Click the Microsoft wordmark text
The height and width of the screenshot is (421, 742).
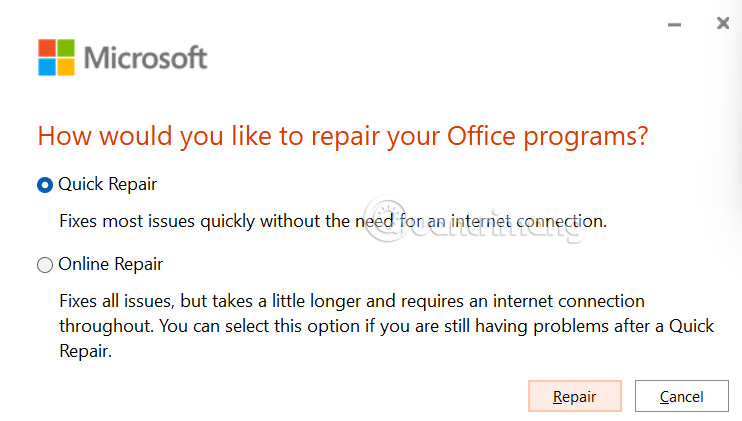point(146,58)
